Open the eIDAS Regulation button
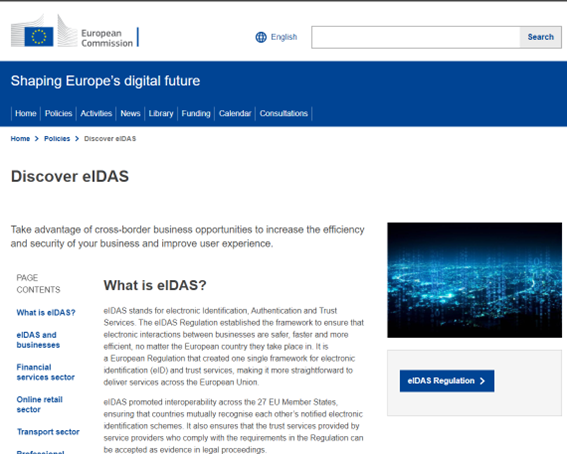Viewport: 567px width, 454px height. pyautogui.click(x=447, y=381)
